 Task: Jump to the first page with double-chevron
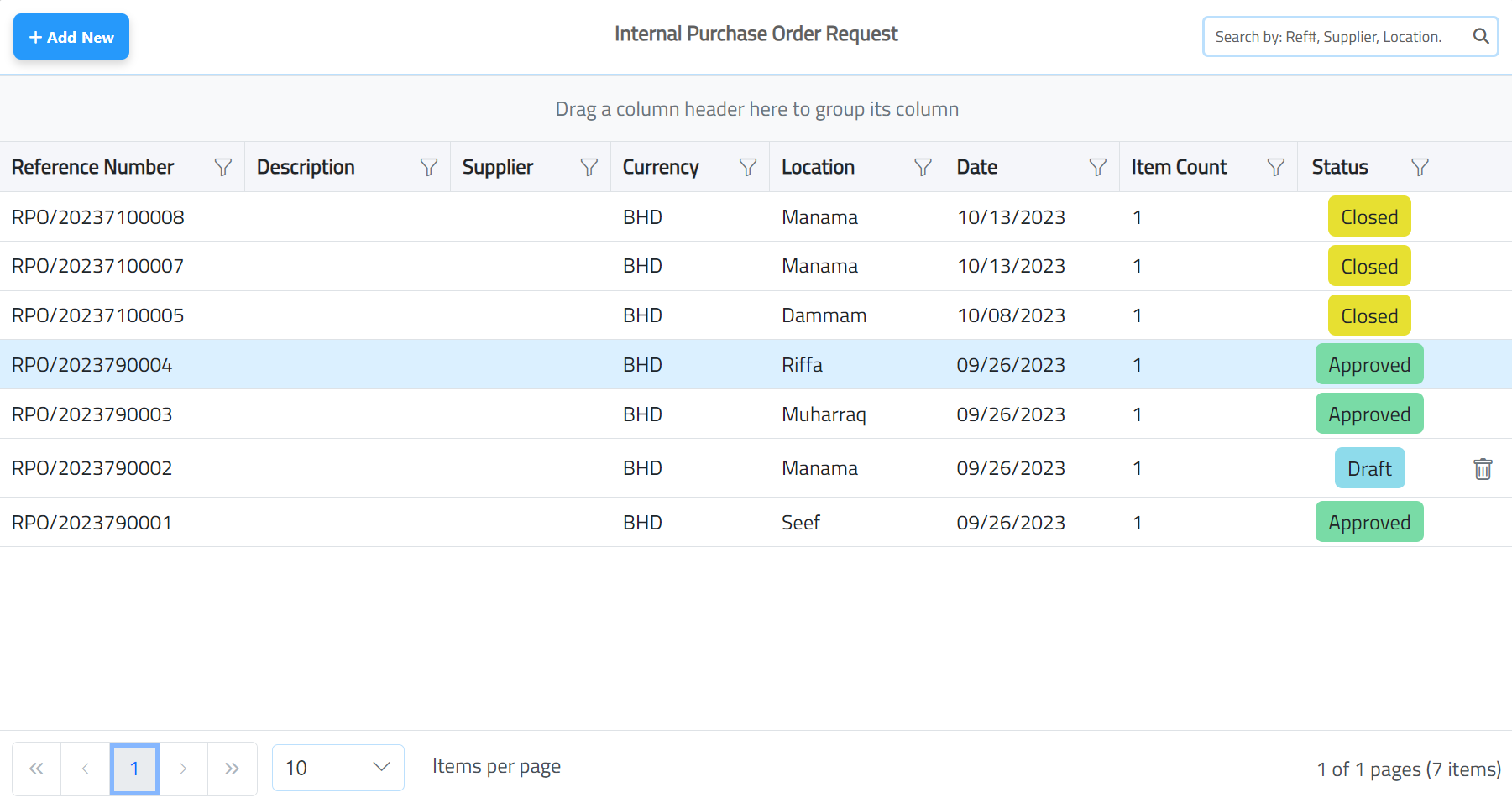(x=35, y=767)
